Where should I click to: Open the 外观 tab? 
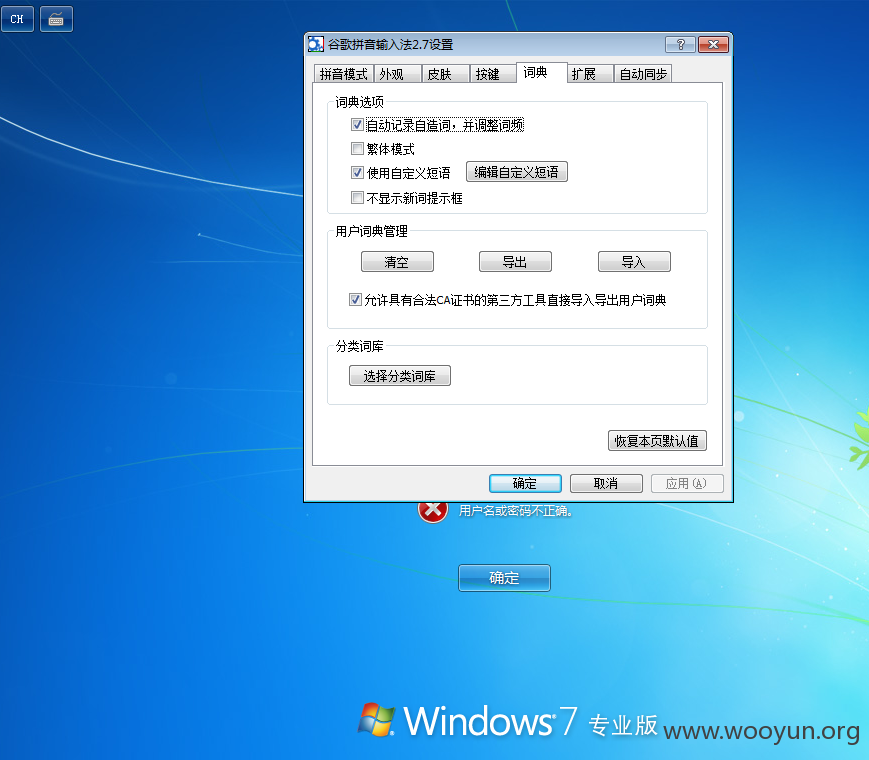[x=398, y=74]
